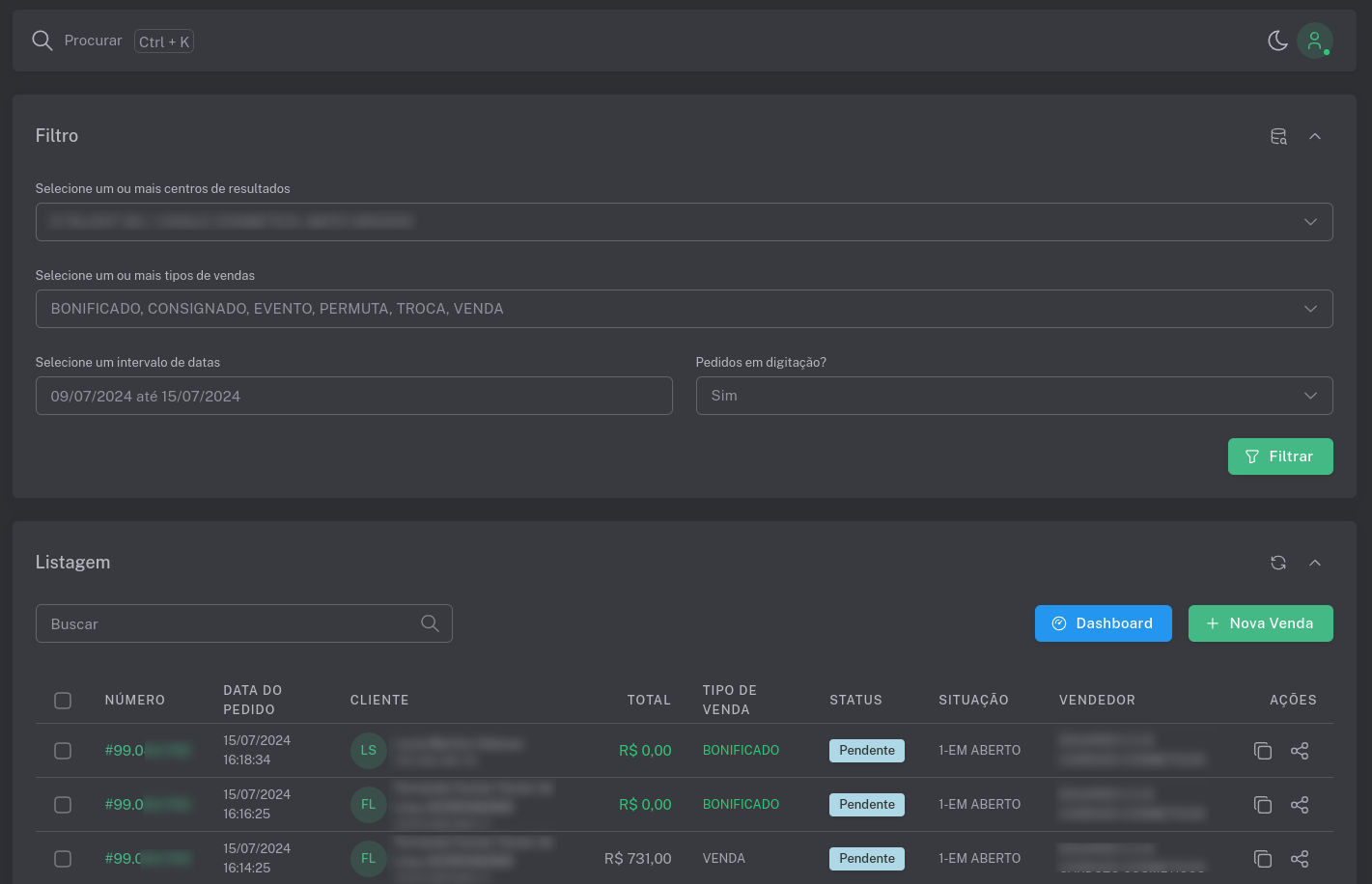The width and height of the screenshot is (1372, 884).
Task: Click the green Filtrar button
Action: pos(1279,456)
